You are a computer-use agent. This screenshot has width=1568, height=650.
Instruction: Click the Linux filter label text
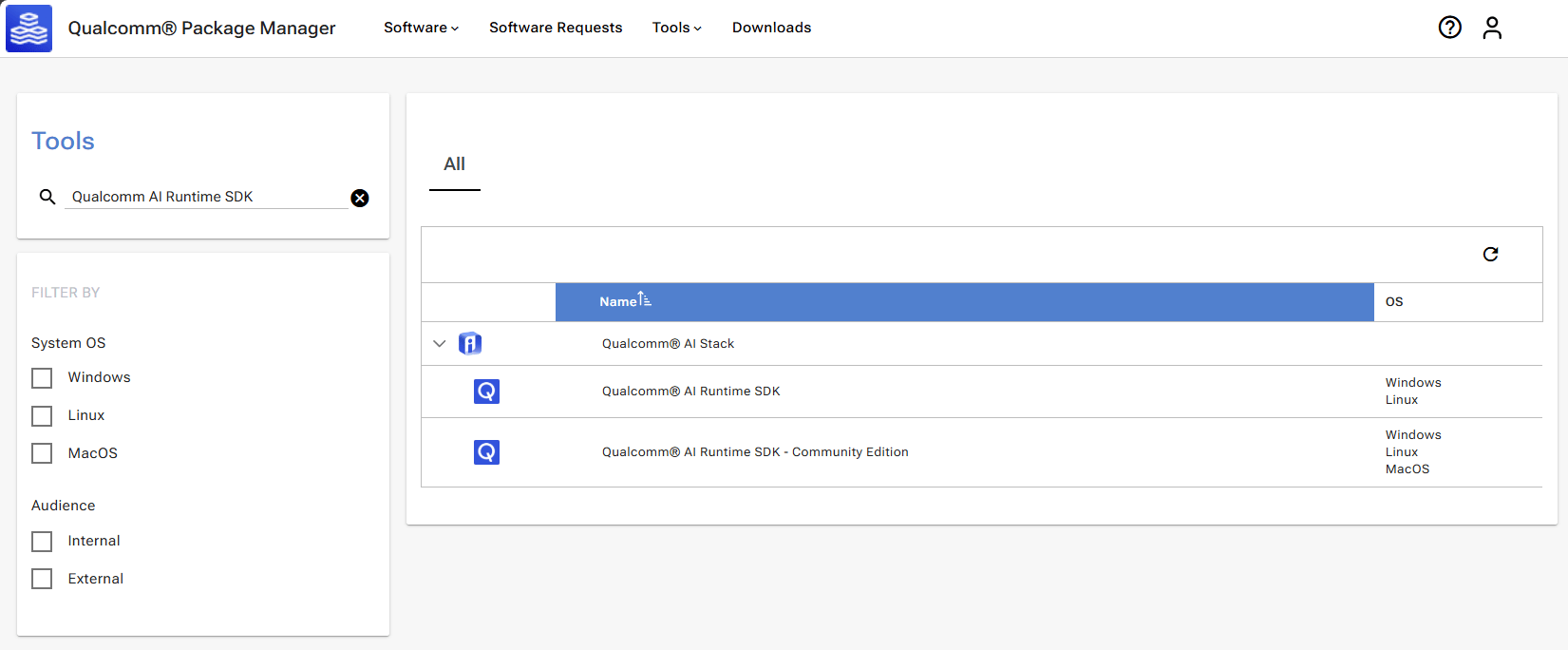[86, 415]
